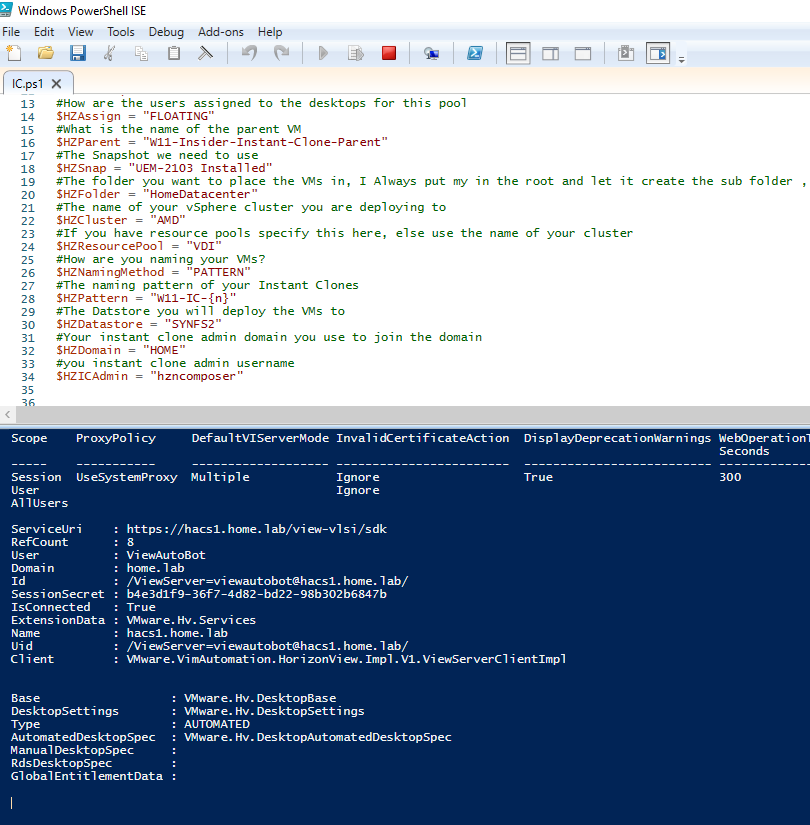Viewport: 810px width, 825px height.
Task: Click the AUTOMATED type value in console
Action: click(217, 724)
